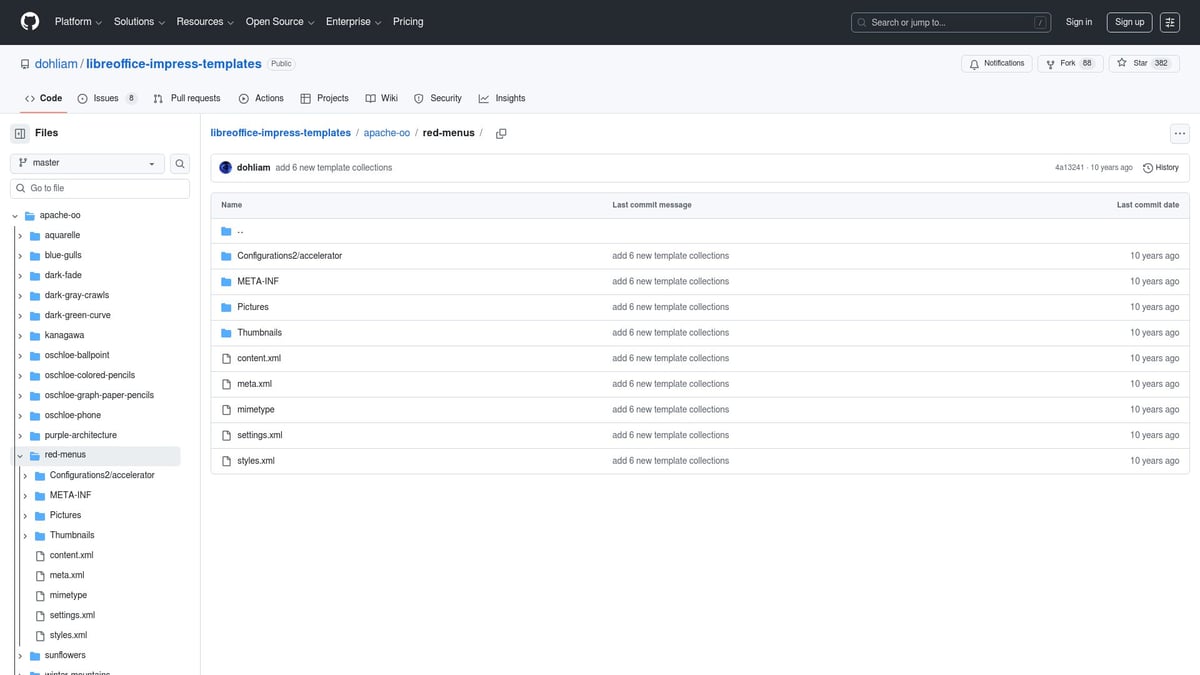Click dohliam's avatar in the commit bar
The image size is (1200, 675).
coord(226,167)
